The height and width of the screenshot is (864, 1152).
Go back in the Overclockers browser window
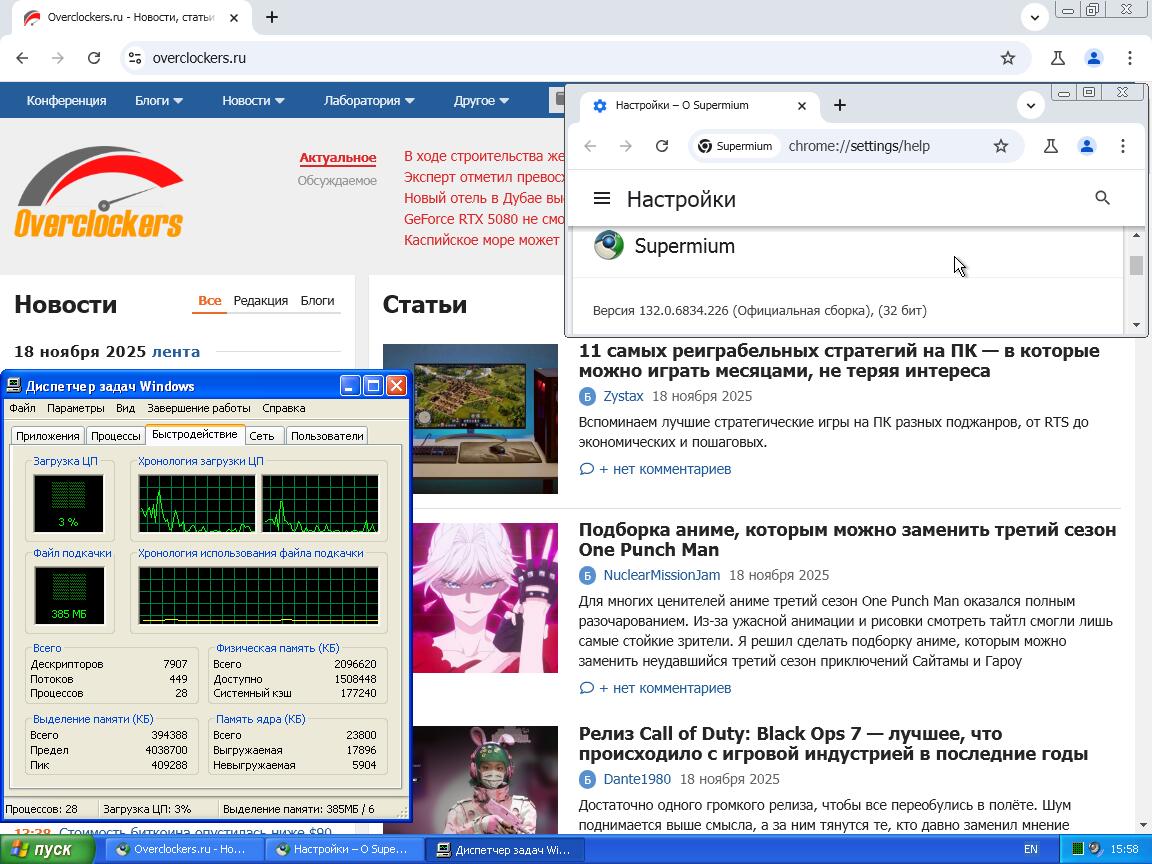[22, 58]
